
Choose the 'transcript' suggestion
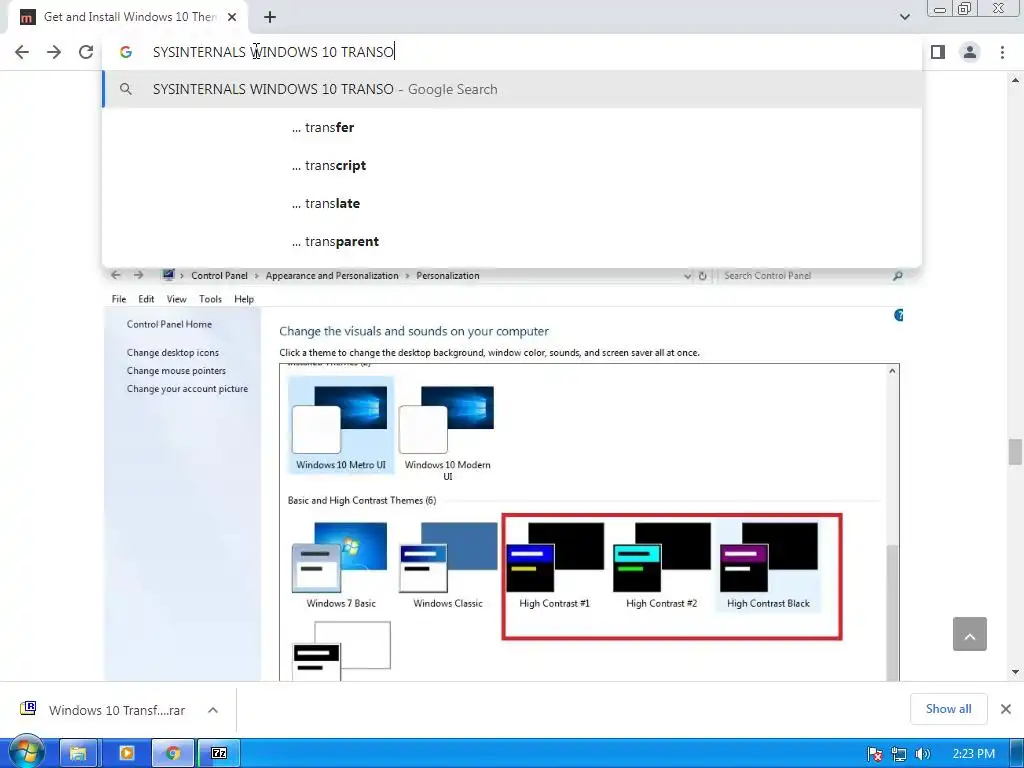tap(512, 165)
